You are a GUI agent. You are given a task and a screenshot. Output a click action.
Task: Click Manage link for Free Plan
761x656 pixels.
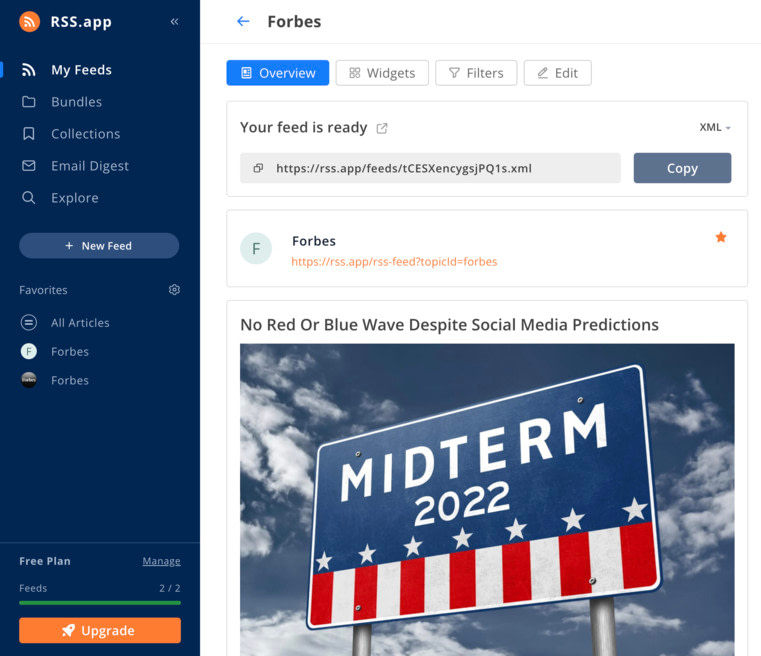(x=161, y=561)
